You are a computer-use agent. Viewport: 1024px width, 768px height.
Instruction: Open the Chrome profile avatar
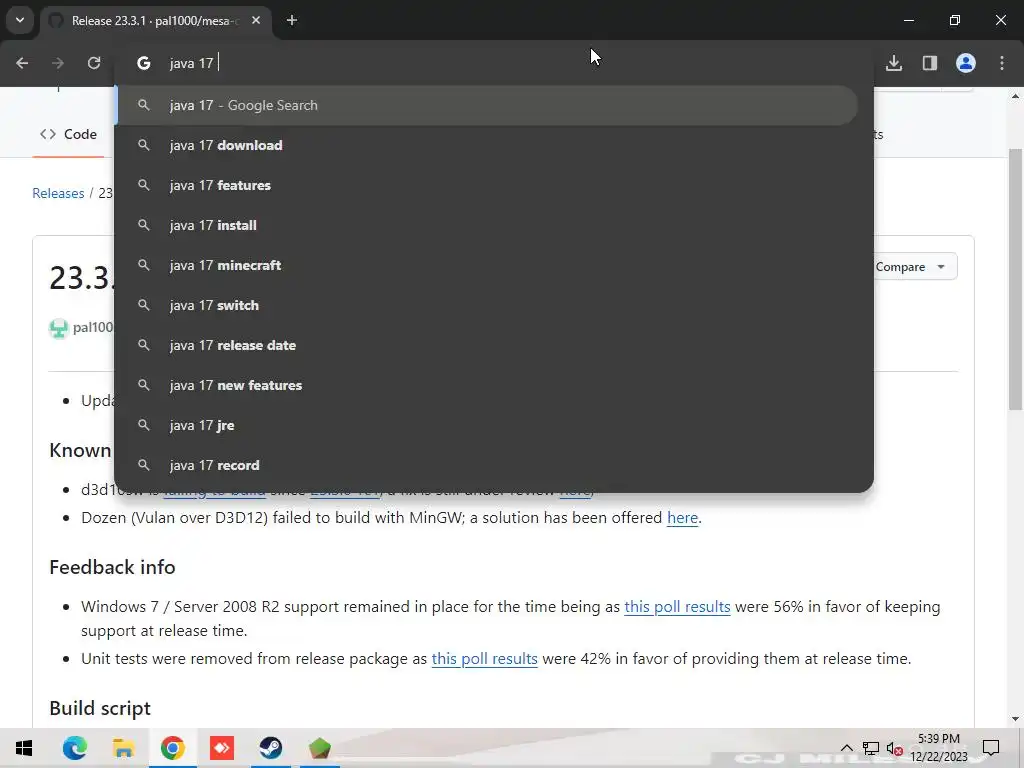tap(966, 63)
